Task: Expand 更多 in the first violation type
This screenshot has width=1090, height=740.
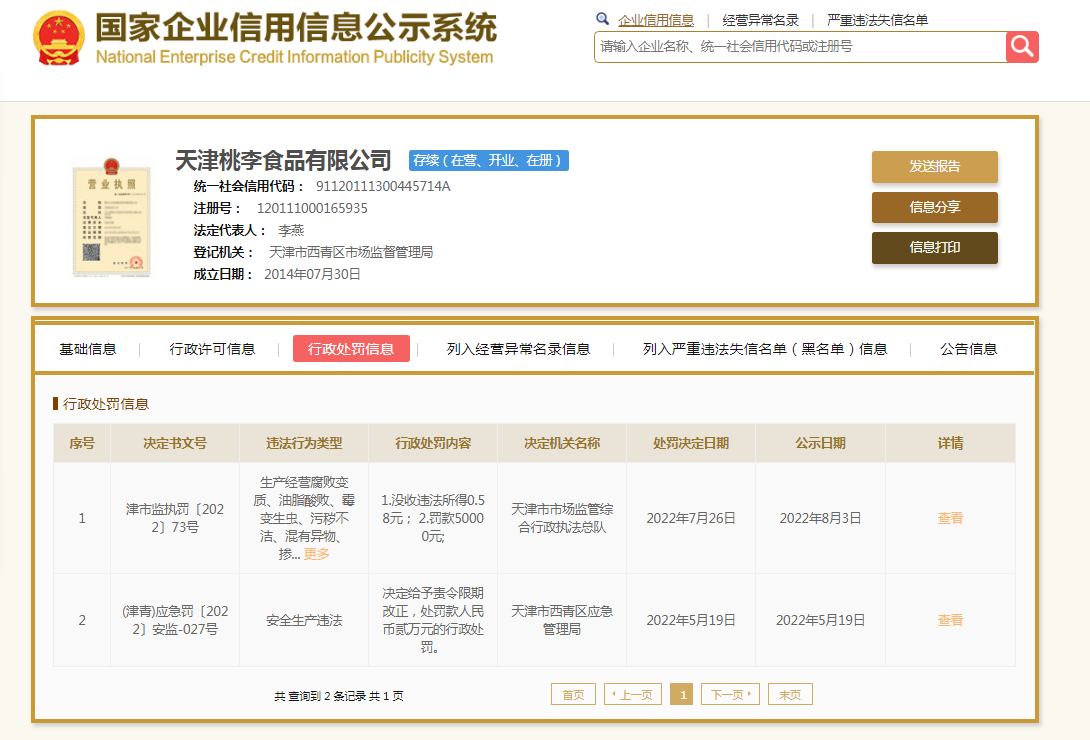Action: (x=316, y=554)
